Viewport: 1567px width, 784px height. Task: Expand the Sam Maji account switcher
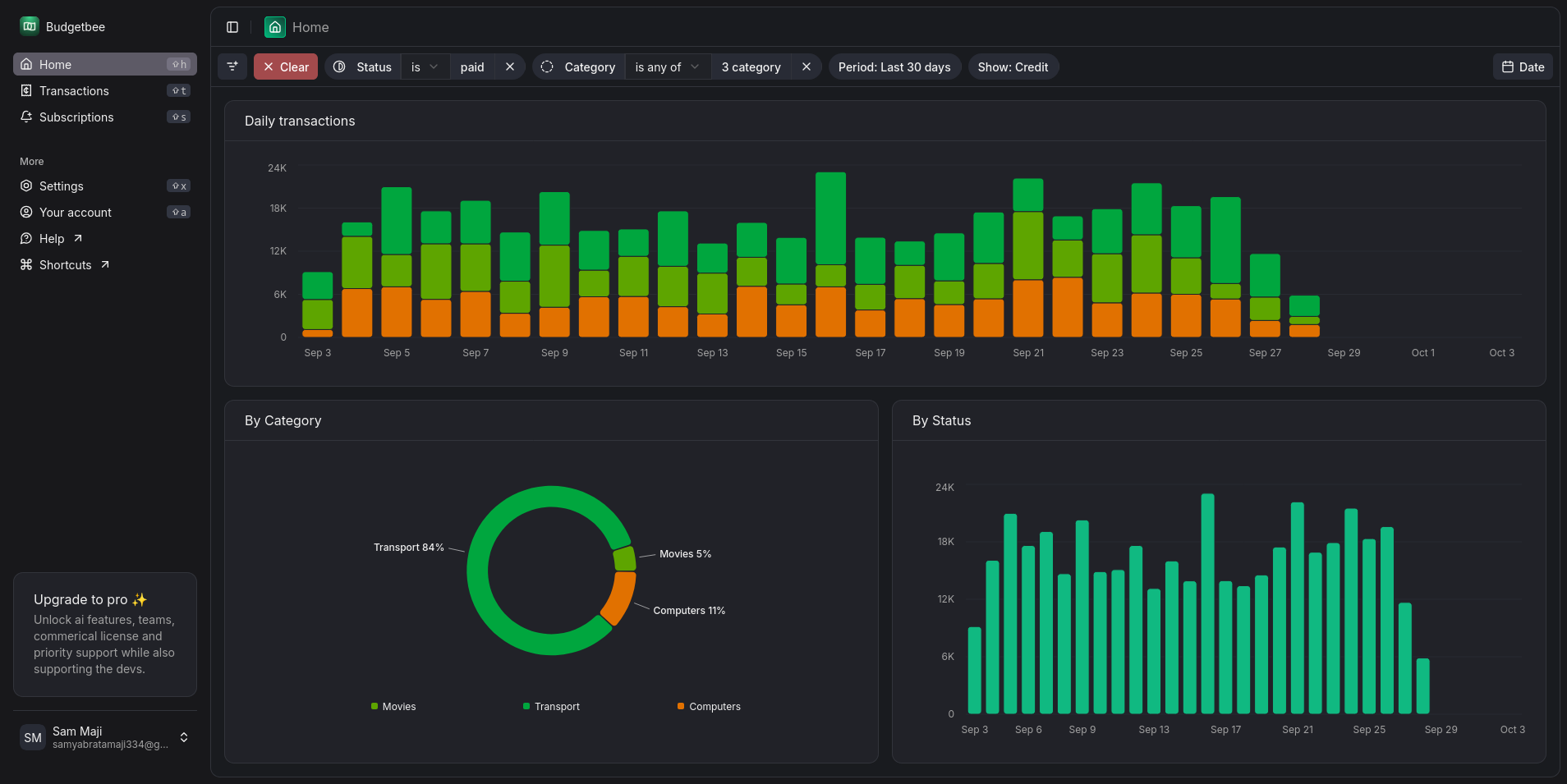click(184, 737)
